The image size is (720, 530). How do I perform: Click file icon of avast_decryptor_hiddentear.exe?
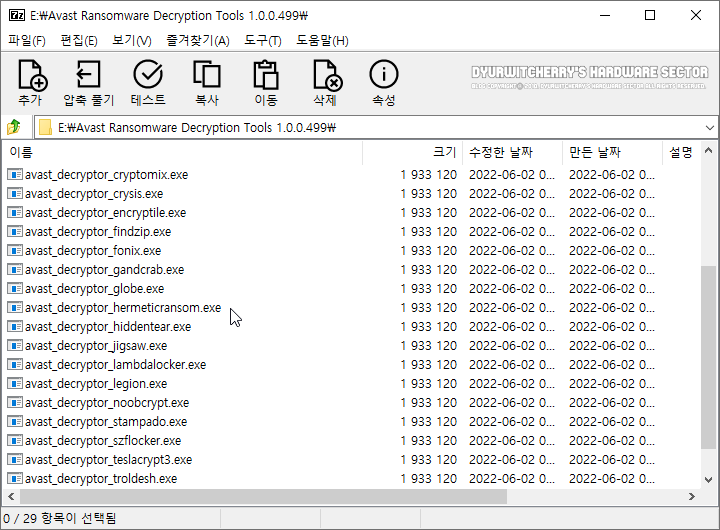[x=15, y=327]
